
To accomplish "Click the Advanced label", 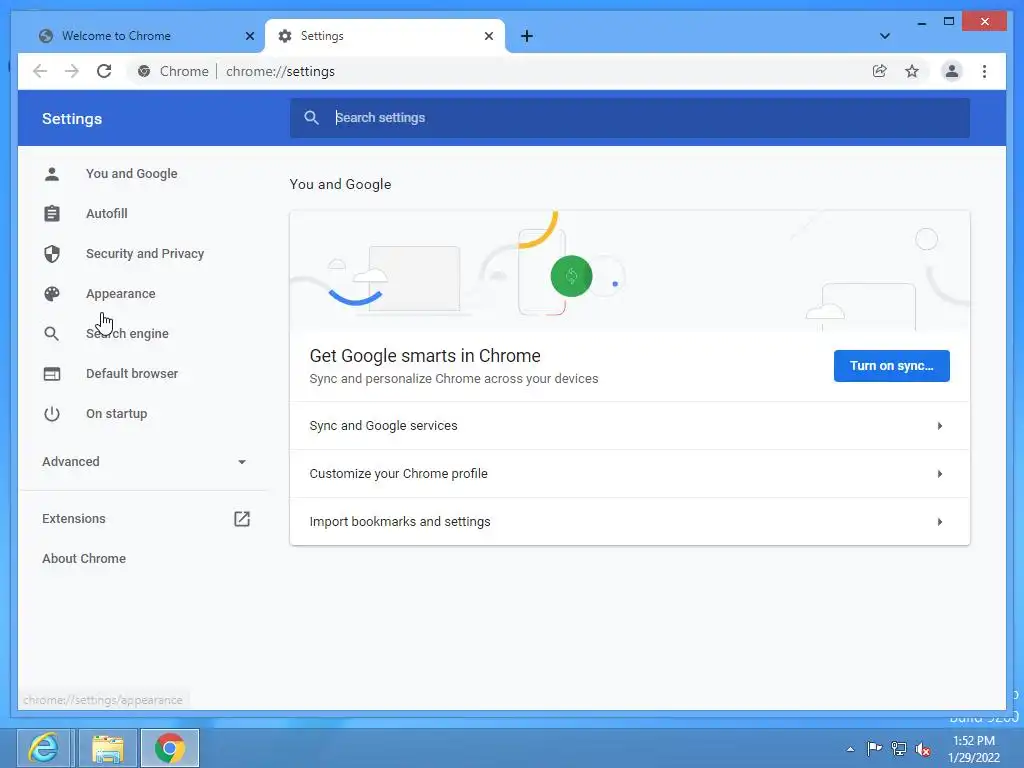I will point(71,462).
